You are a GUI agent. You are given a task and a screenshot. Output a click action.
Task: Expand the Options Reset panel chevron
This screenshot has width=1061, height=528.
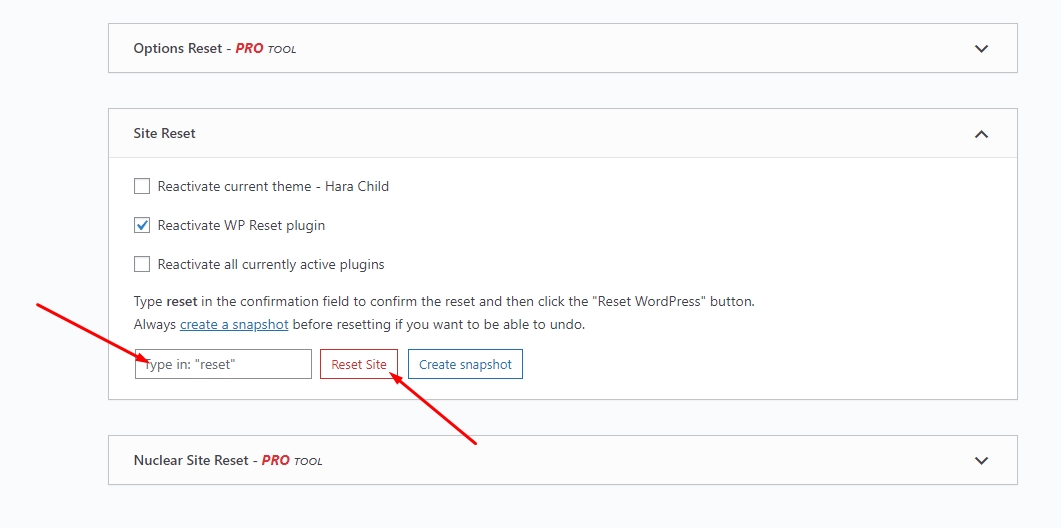pyautogui.click(x=981, y=48)
